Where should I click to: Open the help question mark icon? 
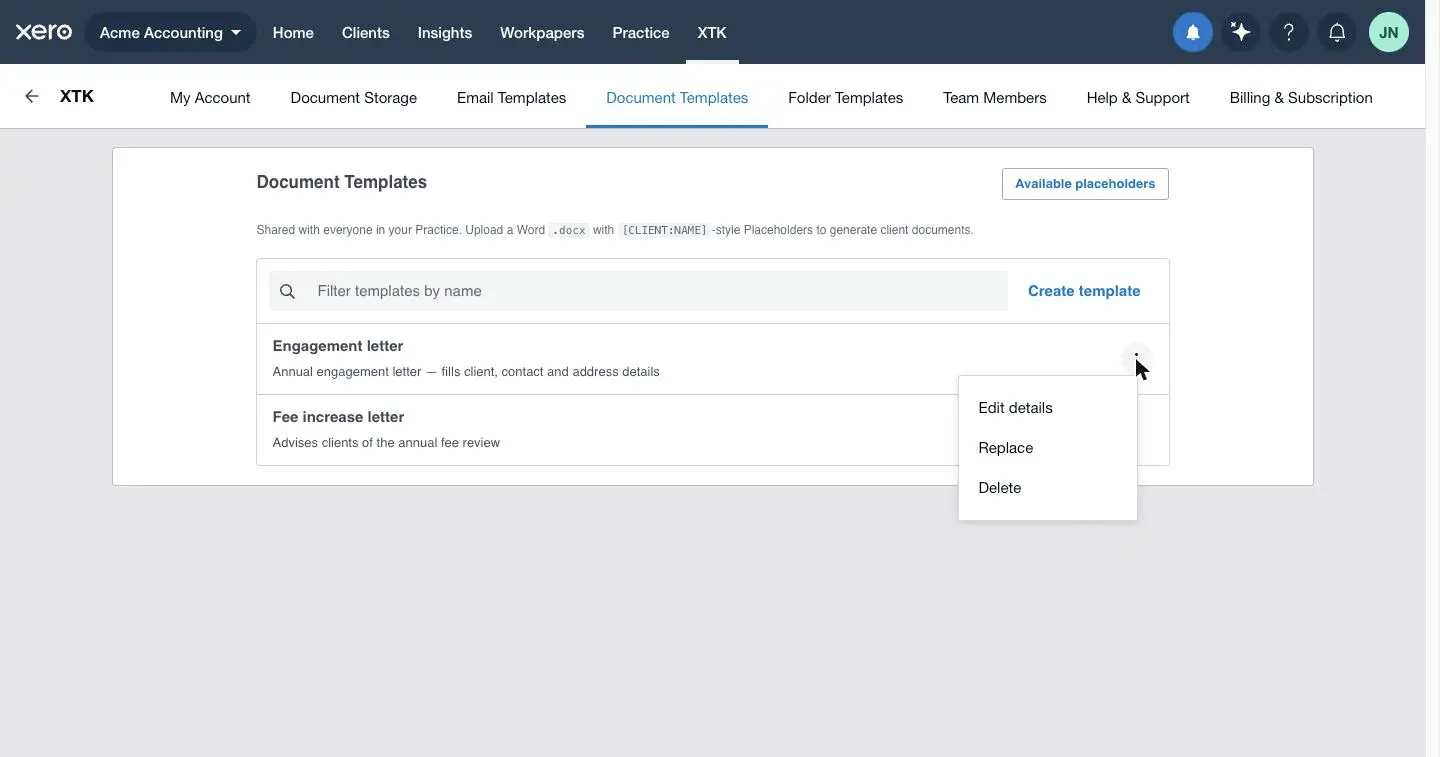(1289, 33)
